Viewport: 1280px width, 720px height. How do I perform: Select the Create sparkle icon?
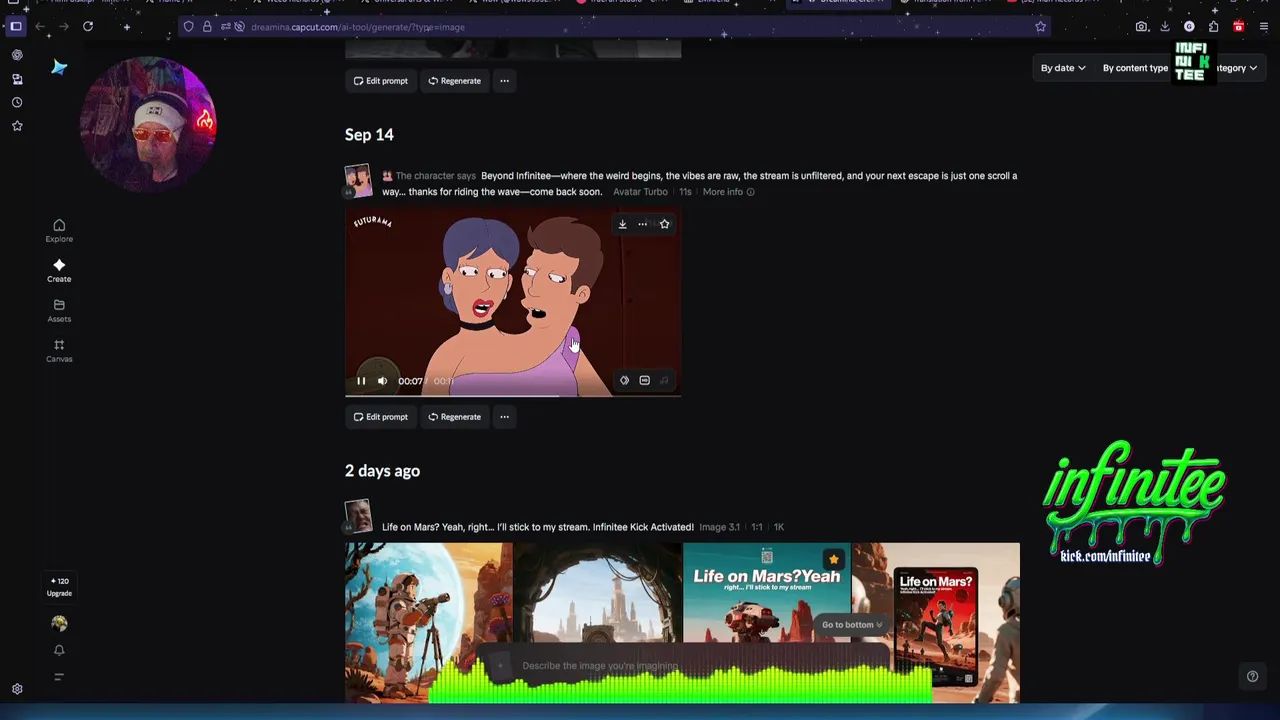(x=59, y=265)
